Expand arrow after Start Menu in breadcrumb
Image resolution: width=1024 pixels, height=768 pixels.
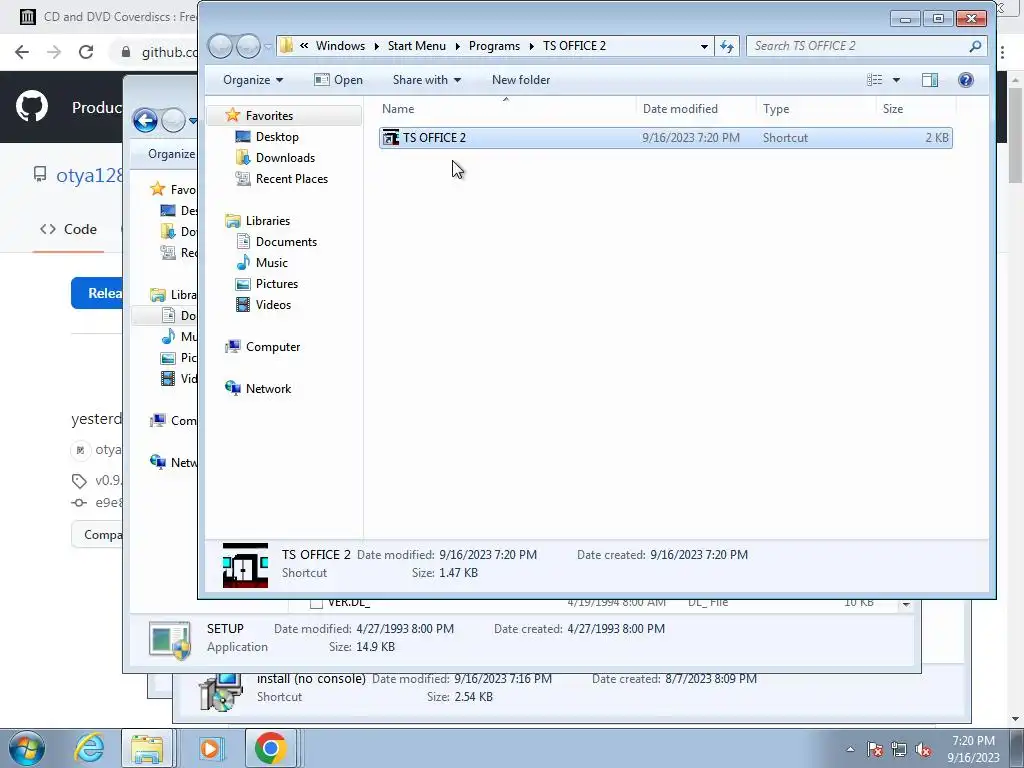457,46
